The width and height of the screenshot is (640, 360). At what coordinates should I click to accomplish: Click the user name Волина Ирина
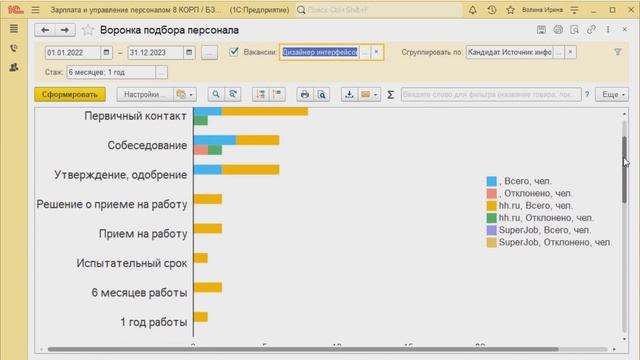click(x=542, y=10)
